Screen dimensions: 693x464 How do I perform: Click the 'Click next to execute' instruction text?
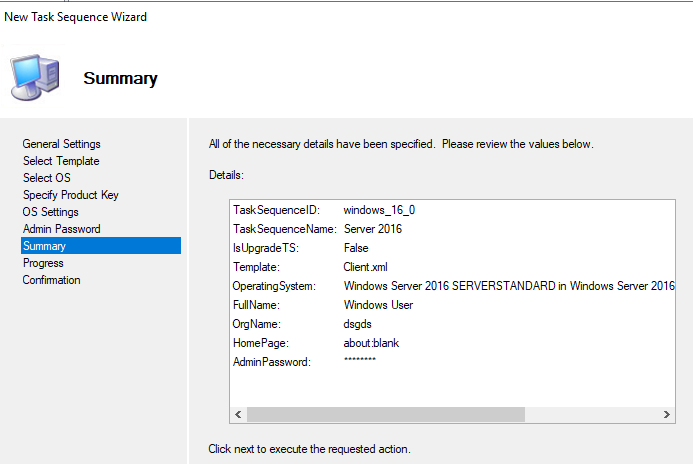pos(309,449)
